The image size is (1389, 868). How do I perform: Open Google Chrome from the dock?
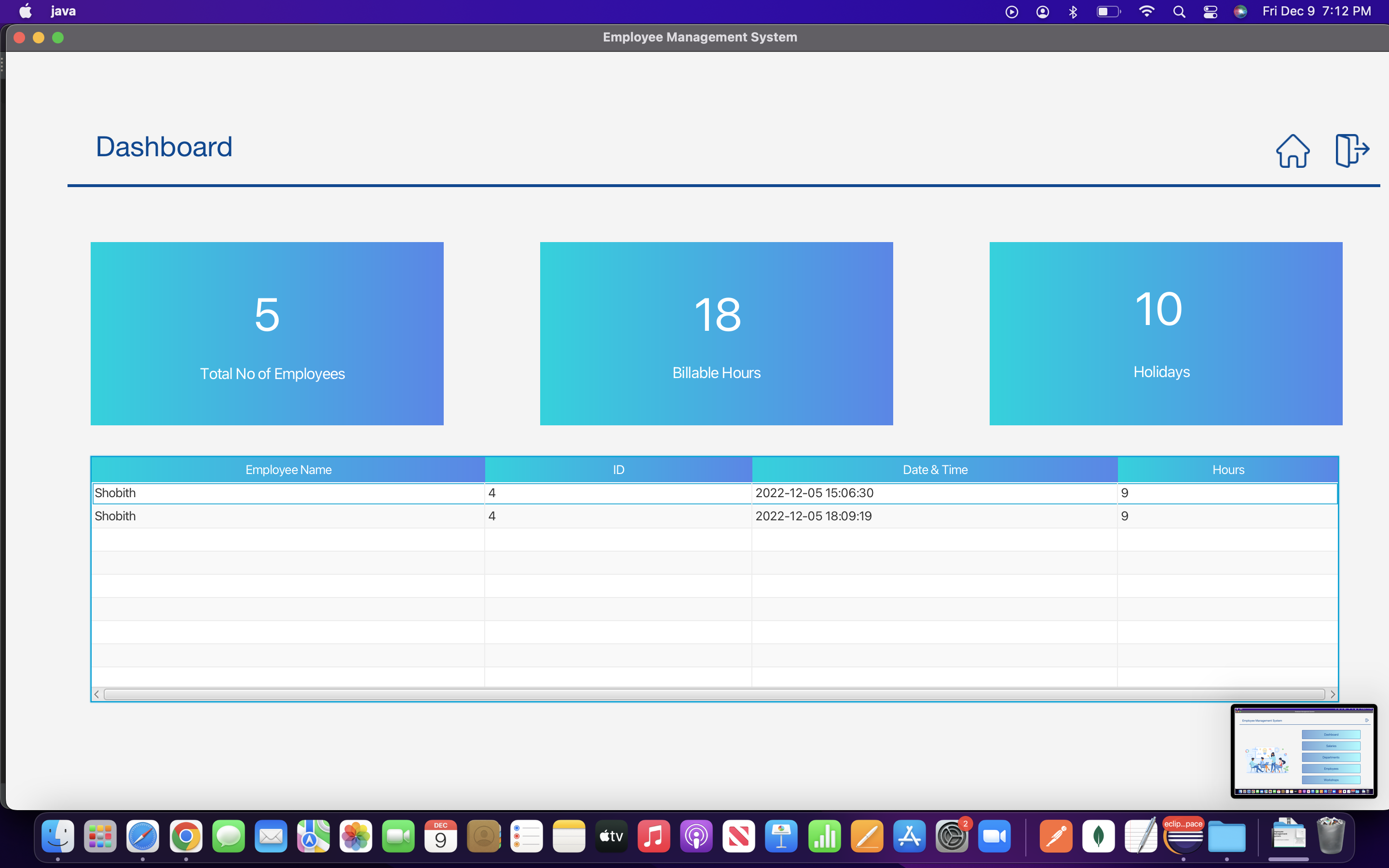186,837
